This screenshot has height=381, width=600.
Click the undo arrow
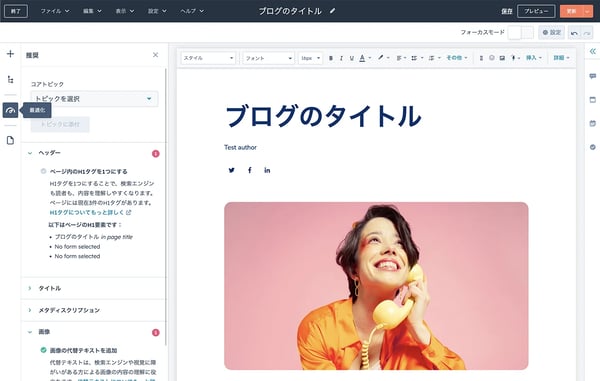click(x=574, y=33)
